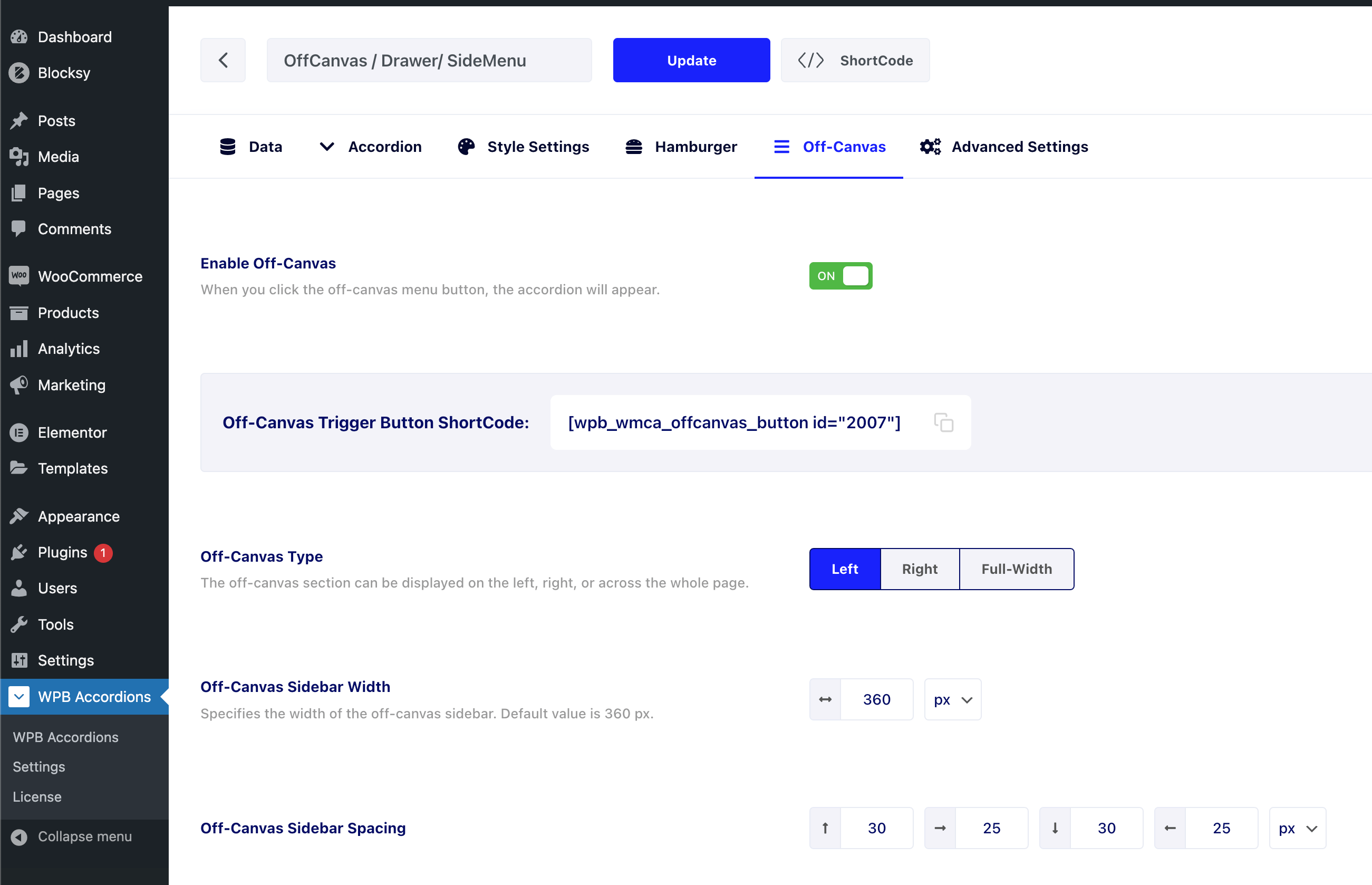Image resolution: width=1372 pixels, height=885 pixels.
Task: Open the Elementor settings
Action: click(x=72, y=432)
